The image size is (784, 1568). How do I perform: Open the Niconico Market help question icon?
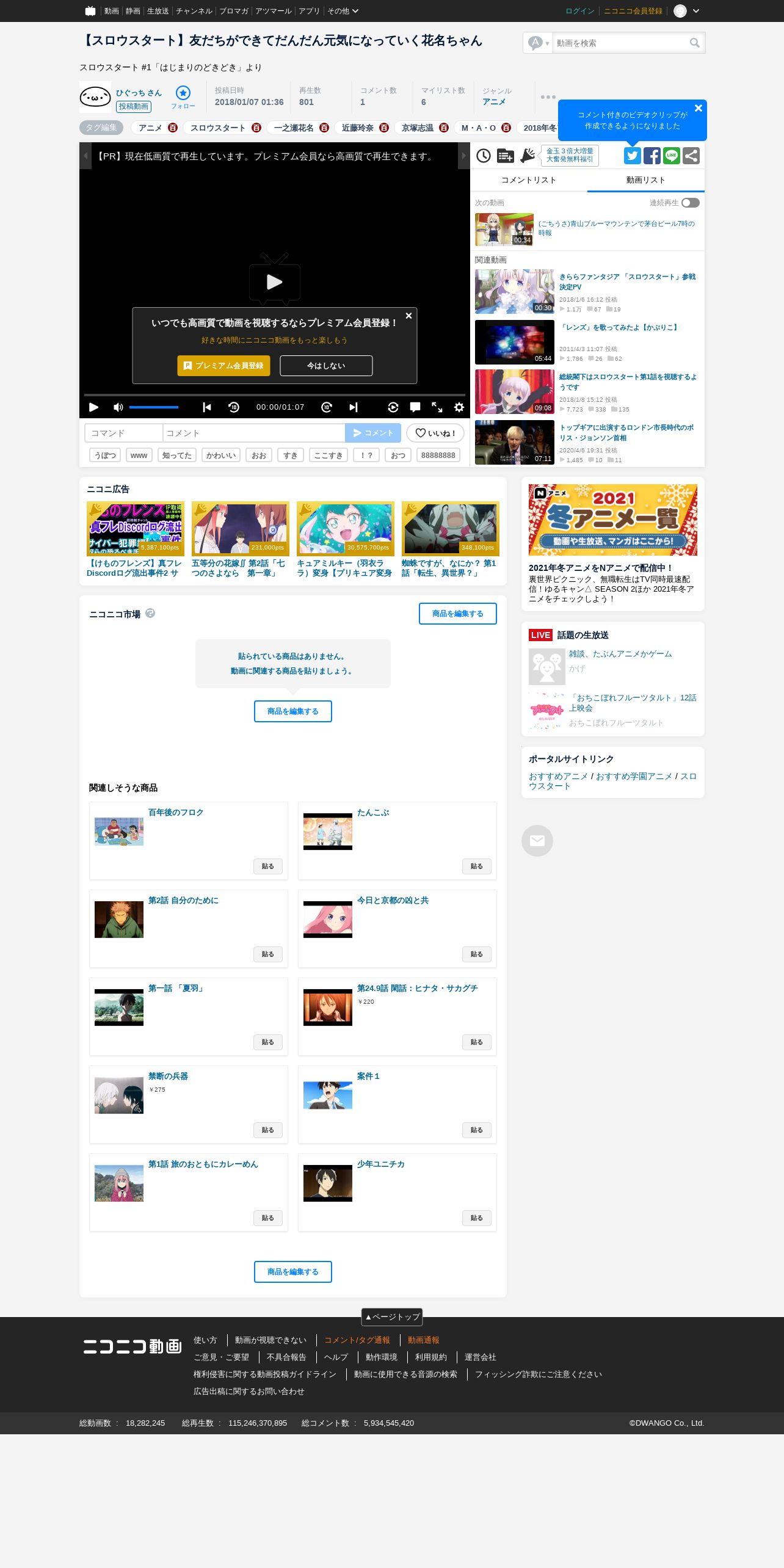[150, 613]
